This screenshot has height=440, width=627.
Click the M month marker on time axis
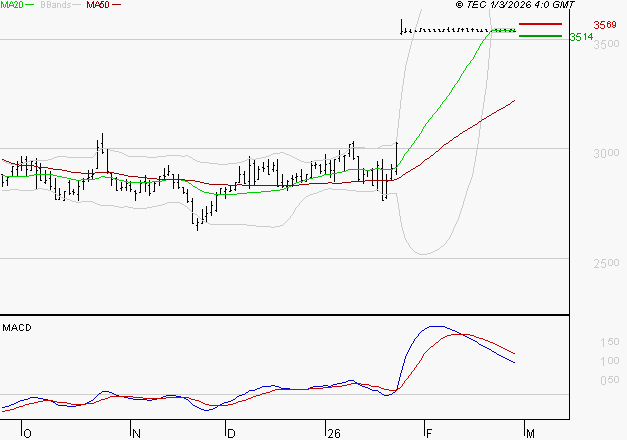(x=530, y=434)
